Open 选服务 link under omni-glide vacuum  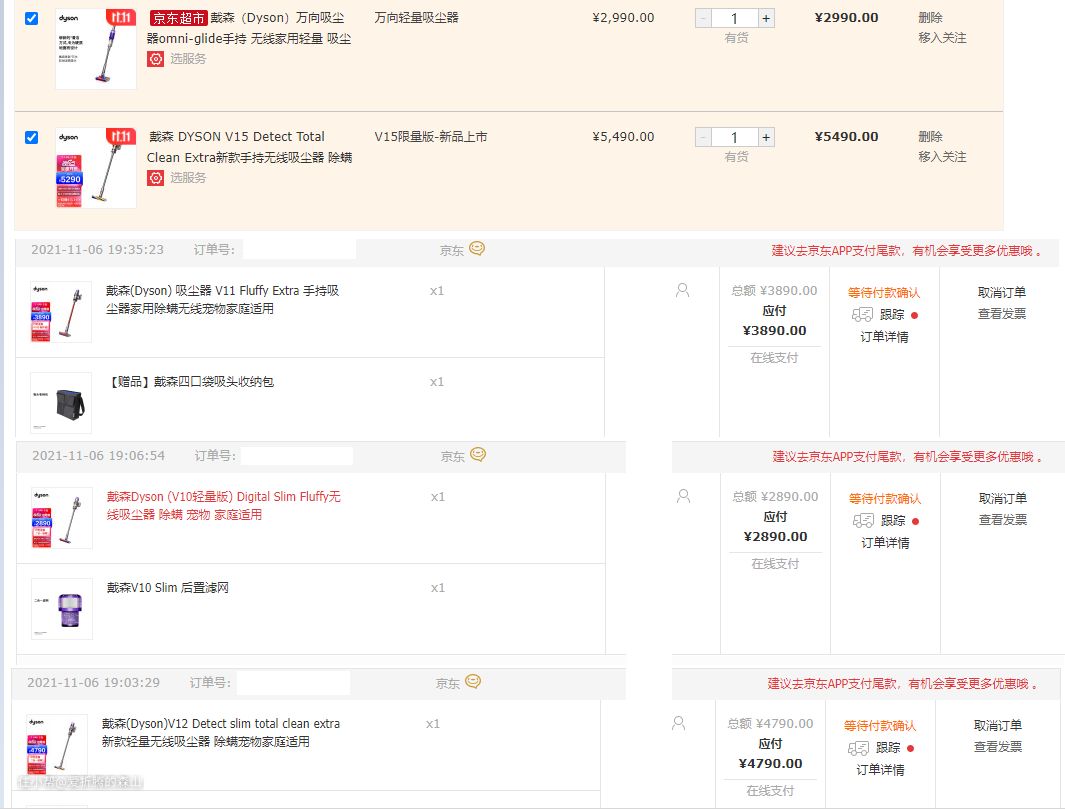pos(188,59)
